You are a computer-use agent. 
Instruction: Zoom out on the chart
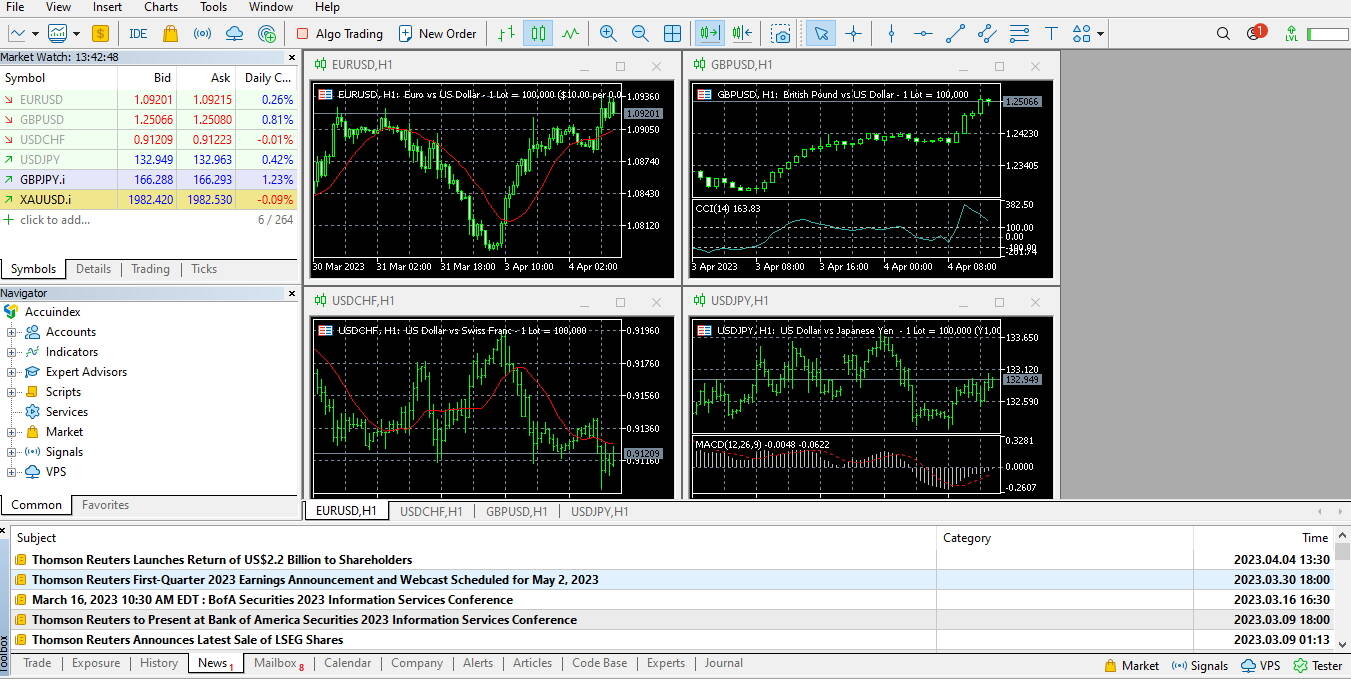point(640,33)
